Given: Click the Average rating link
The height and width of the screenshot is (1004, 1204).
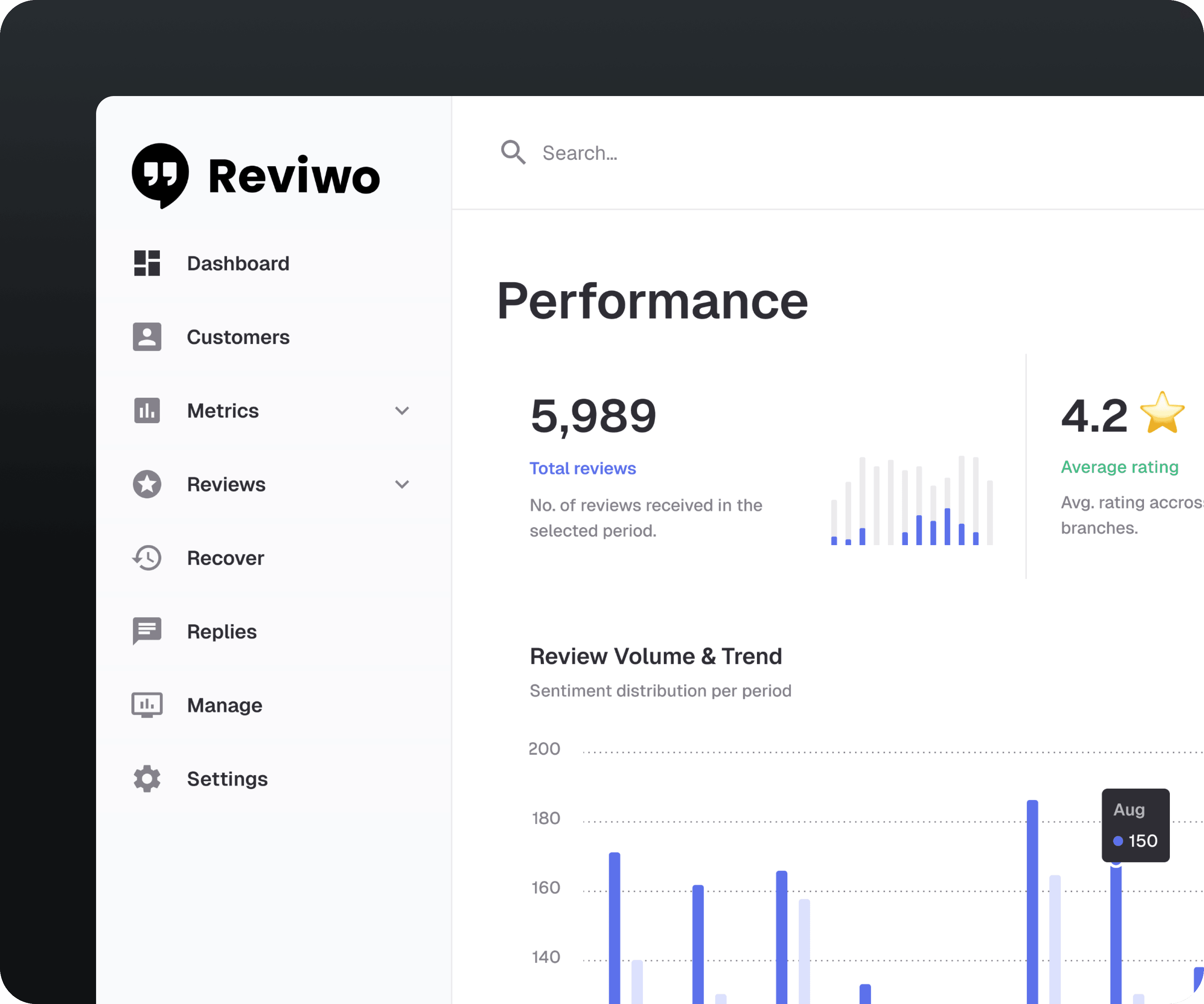Looking at the screenshot, I should [1119, 466].
